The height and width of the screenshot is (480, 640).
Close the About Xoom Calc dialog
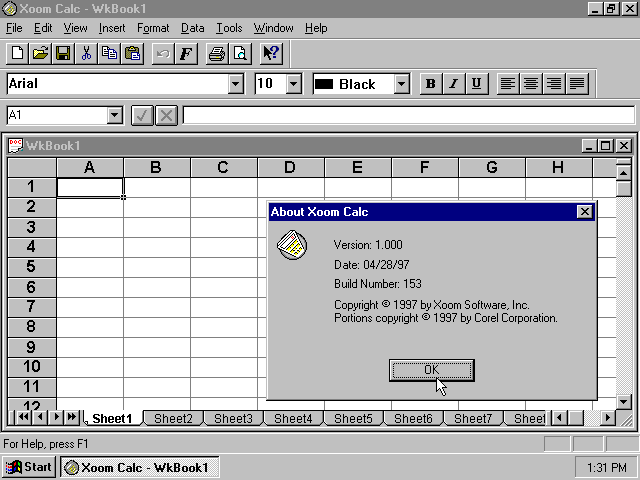(x=584, y=211)
